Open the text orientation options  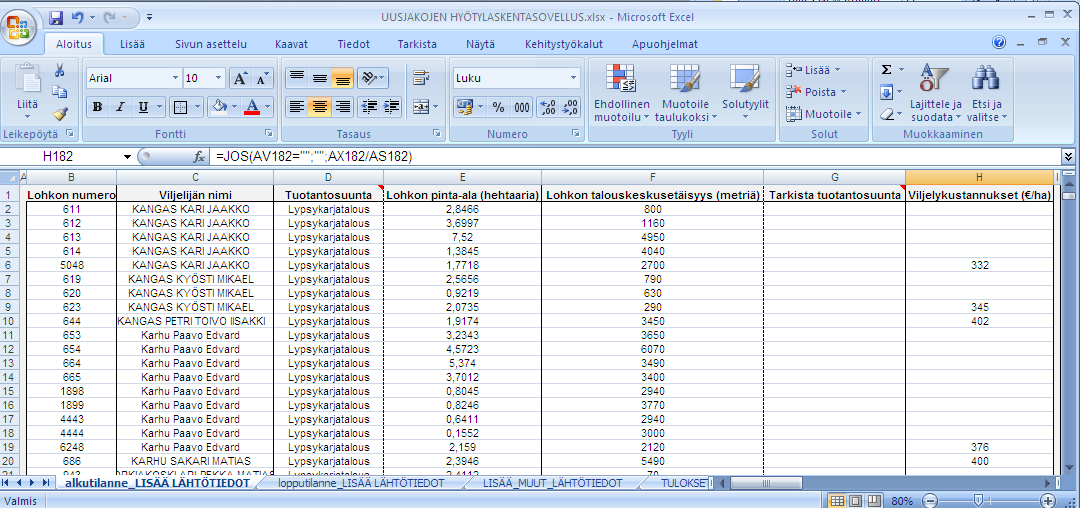373,78
